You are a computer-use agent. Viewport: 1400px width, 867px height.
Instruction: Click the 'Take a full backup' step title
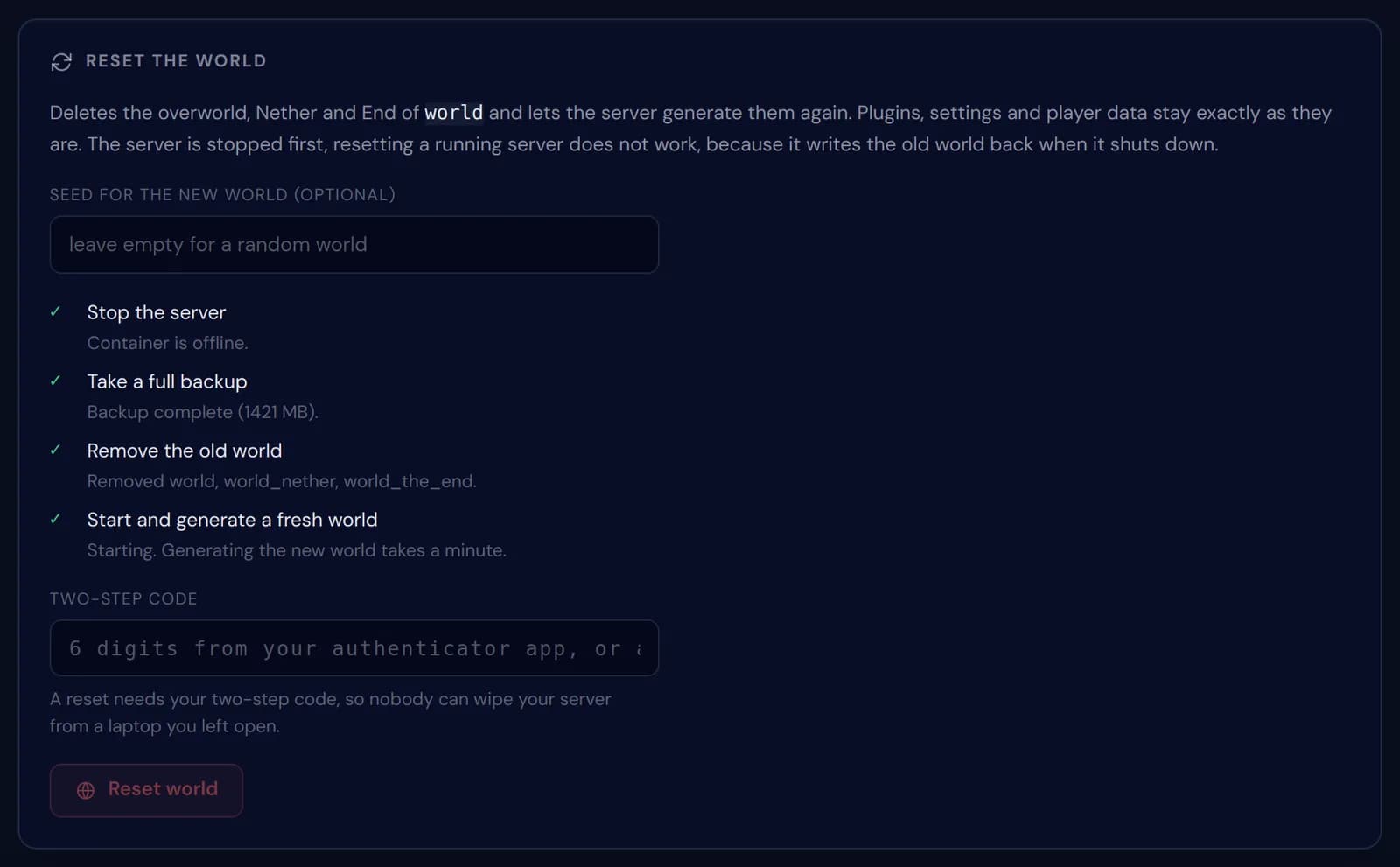coord(167,381)
